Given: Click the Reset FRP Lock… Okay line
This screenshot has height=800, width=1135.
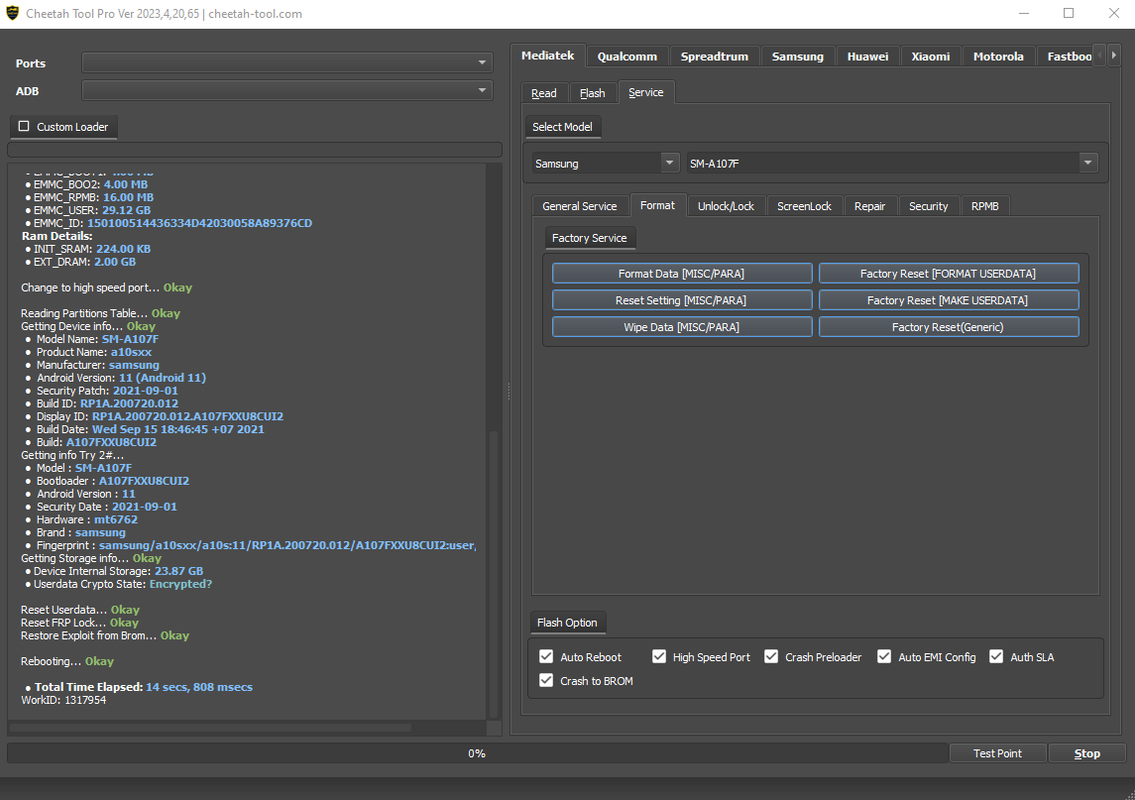Looking at the screenshot, I should pyautogui.click(x=80, y=623).
